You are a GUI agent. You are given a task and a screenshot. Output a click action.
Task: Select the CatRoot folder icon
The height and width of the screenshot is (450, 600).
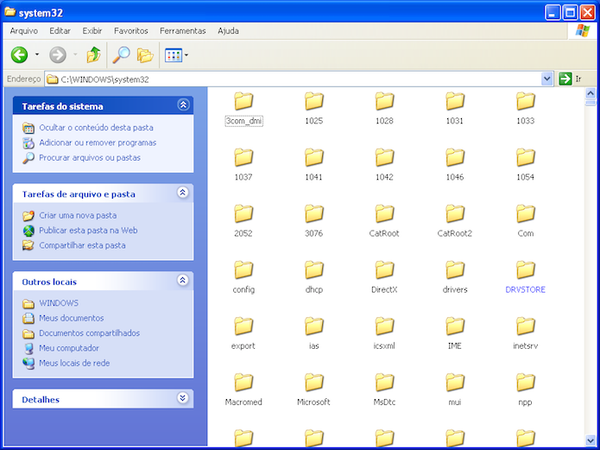tap(384, 214)
